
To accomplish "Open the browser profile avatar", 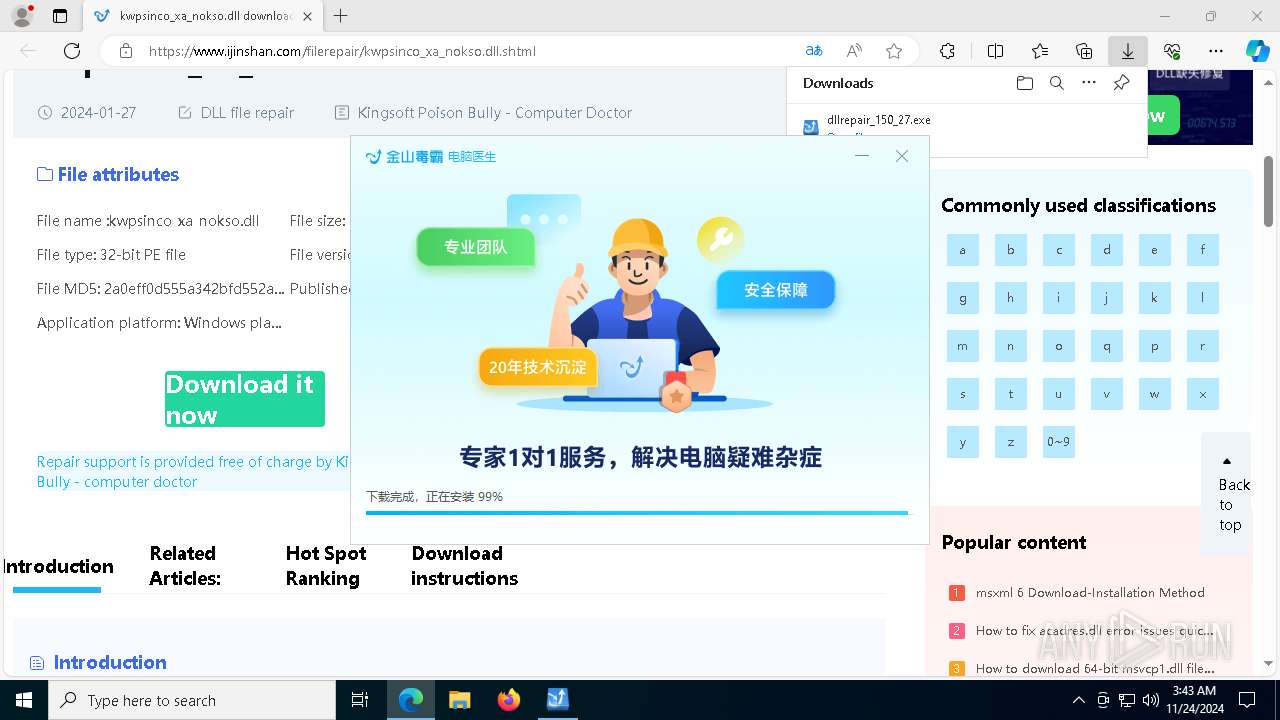I will tap(22, 16).
